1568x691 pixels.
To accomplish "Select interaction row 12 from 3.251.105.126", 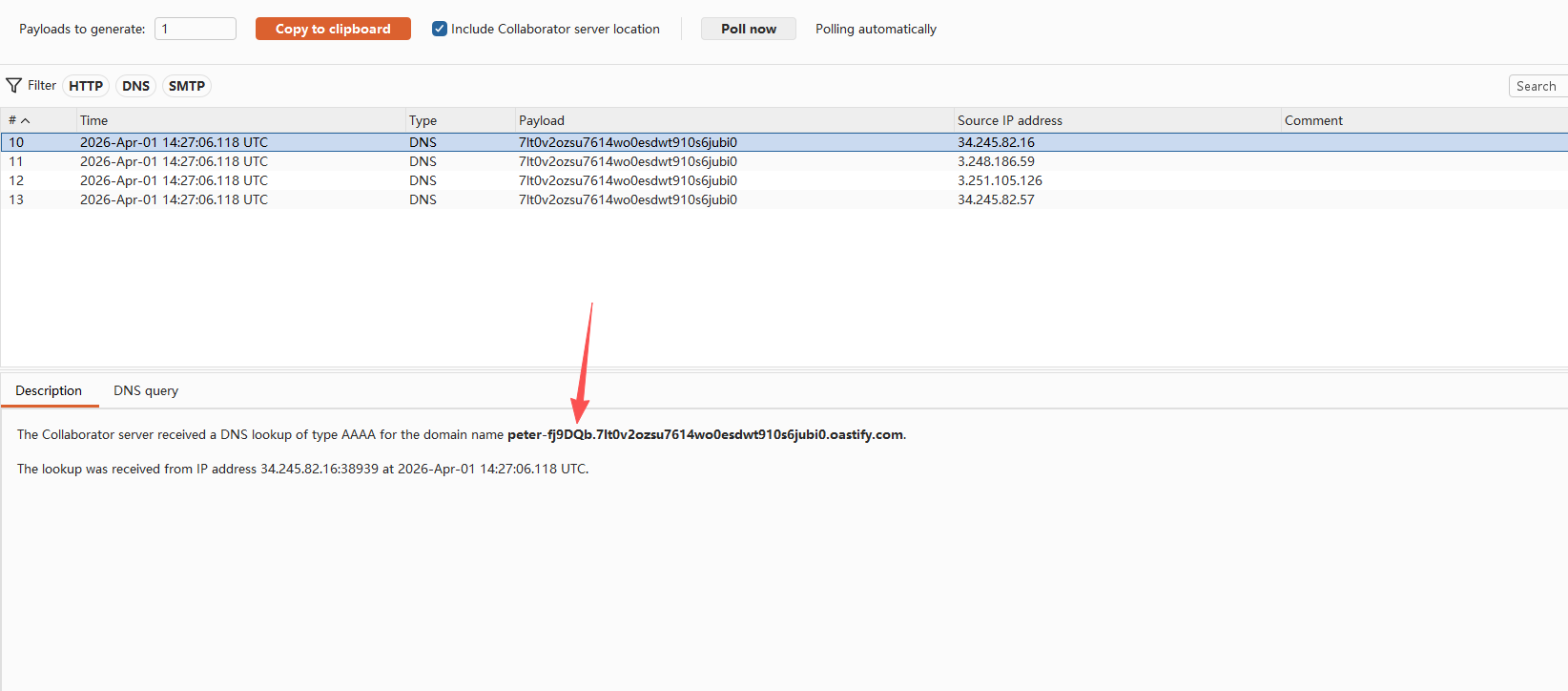I will pyautogui.click(x=628, y=180).
